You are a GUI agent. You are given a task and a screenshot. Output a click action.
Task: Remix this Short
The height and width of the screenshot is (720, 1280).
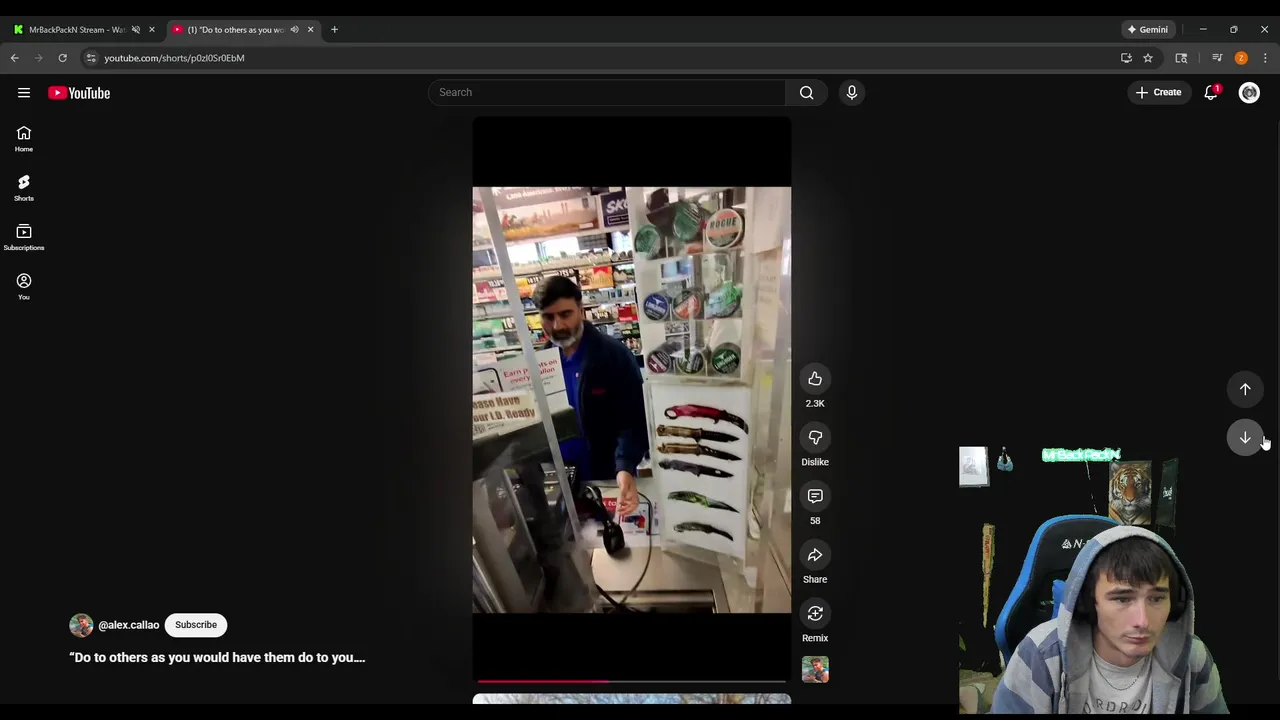pos(815,613)
